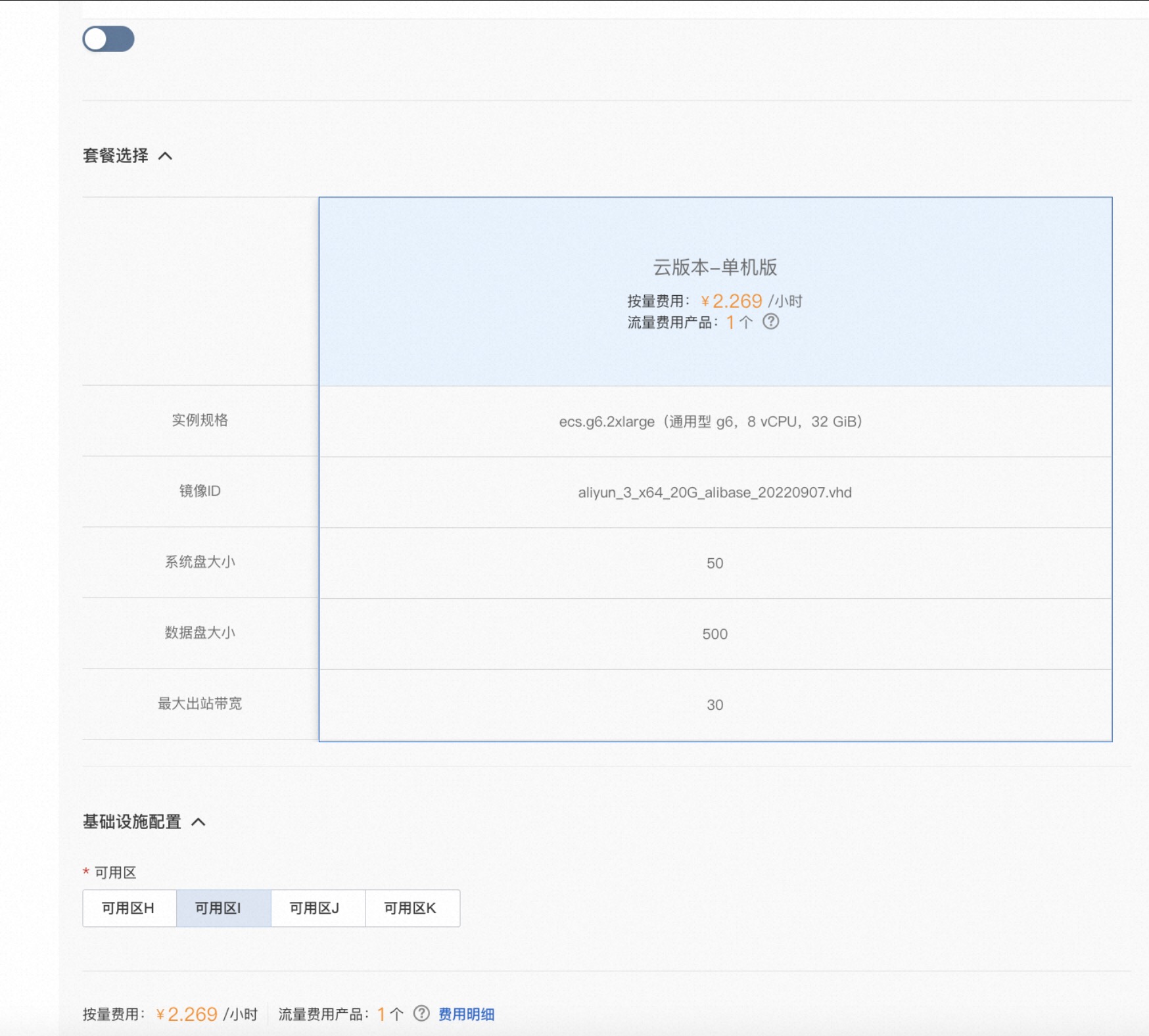The image size is (1149, 1036).
Task: Choose availability zone 可用区J
Action: click(317, 908)
